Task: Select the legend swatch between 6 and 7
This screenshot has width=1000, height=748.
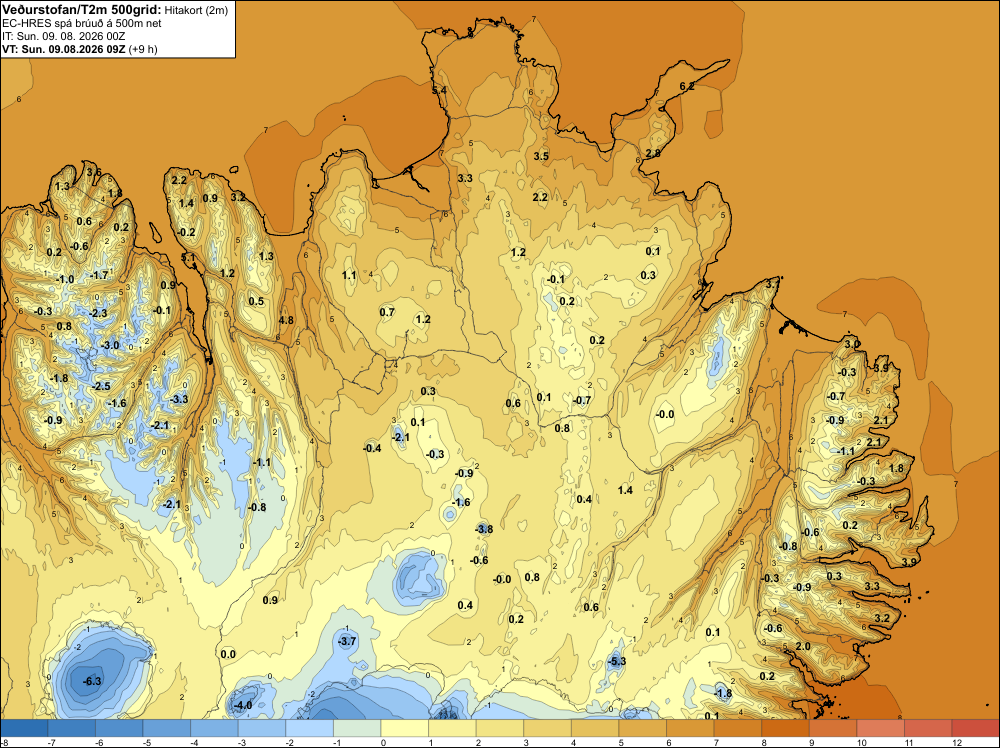Action: coord(690,728)
